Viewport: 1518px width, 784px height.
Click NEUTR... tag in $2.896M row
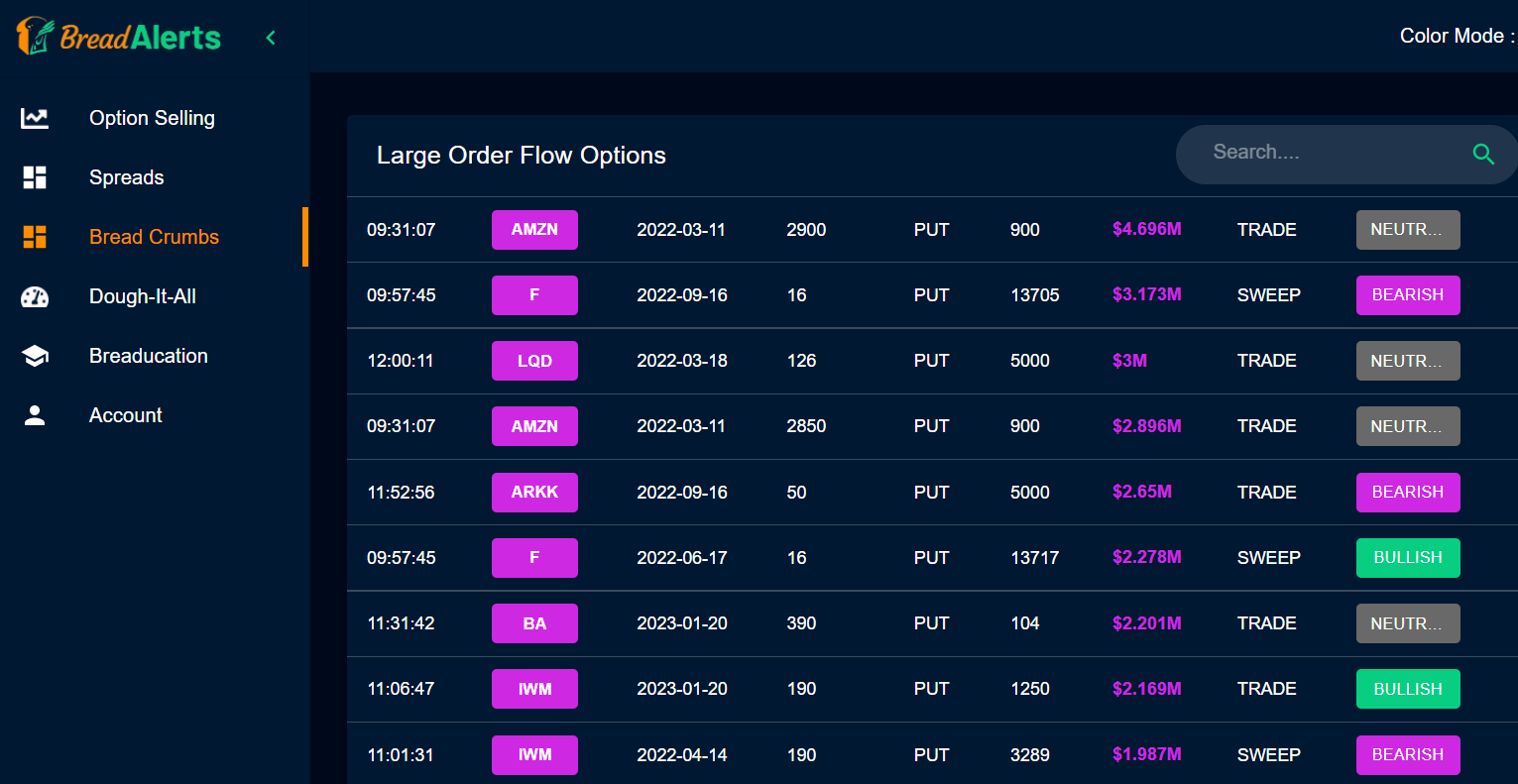[1408, 426]
